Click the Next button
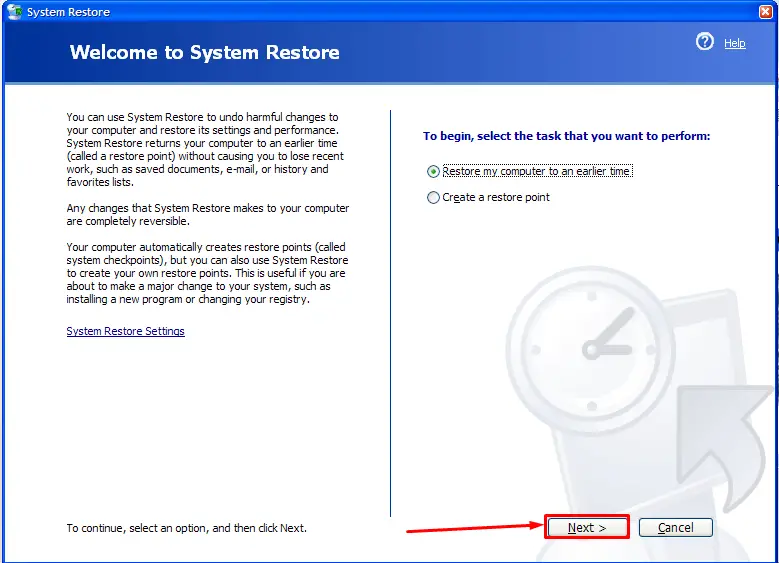 coord(587,527)
